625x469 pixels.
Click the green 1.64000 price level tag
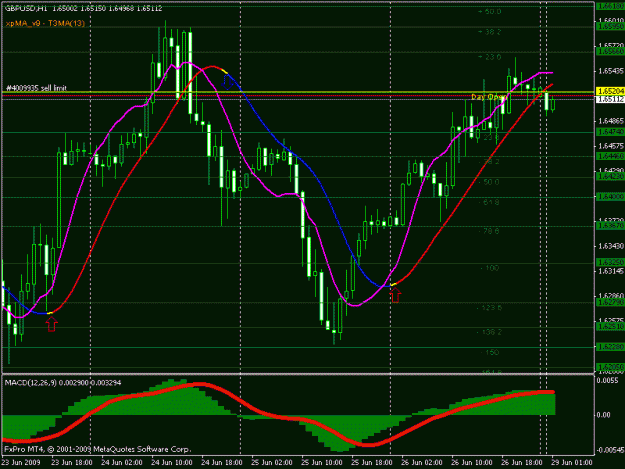(610, 197)
